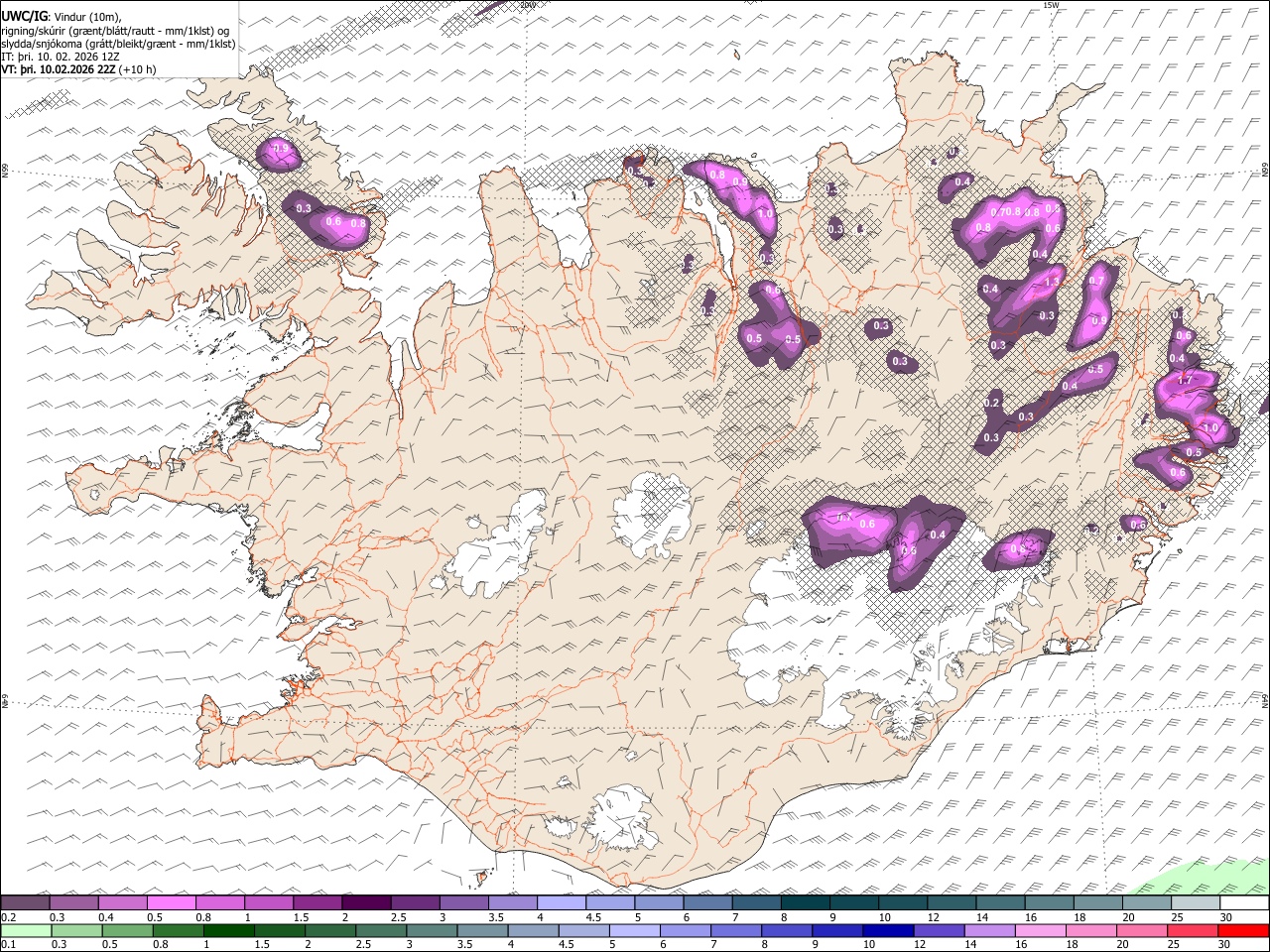Click the '2.5' label under the snow legend

[398, 917]
